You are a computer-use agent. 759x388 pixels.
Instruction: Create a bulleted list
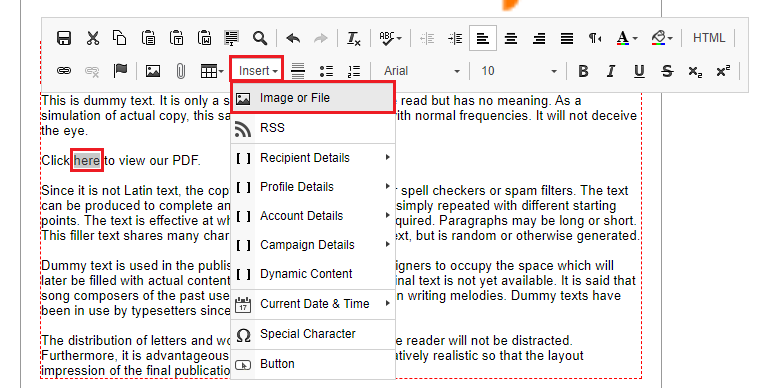[x=326, y=71]
